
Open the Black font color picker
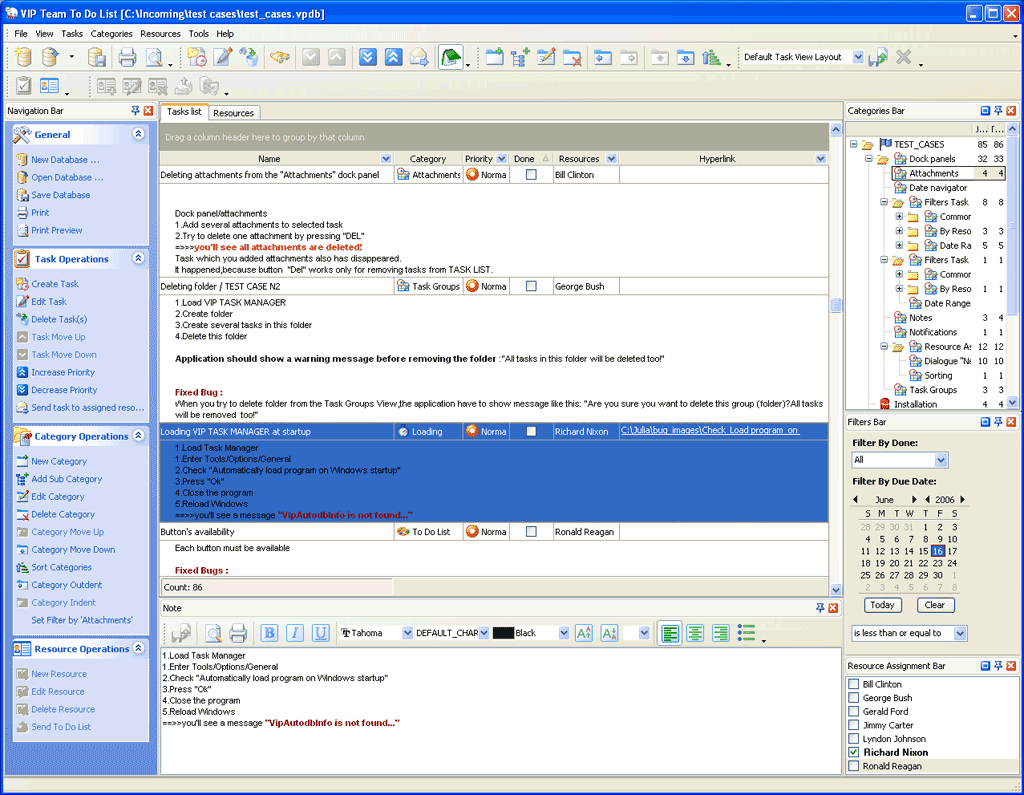[x=564, y=633]
